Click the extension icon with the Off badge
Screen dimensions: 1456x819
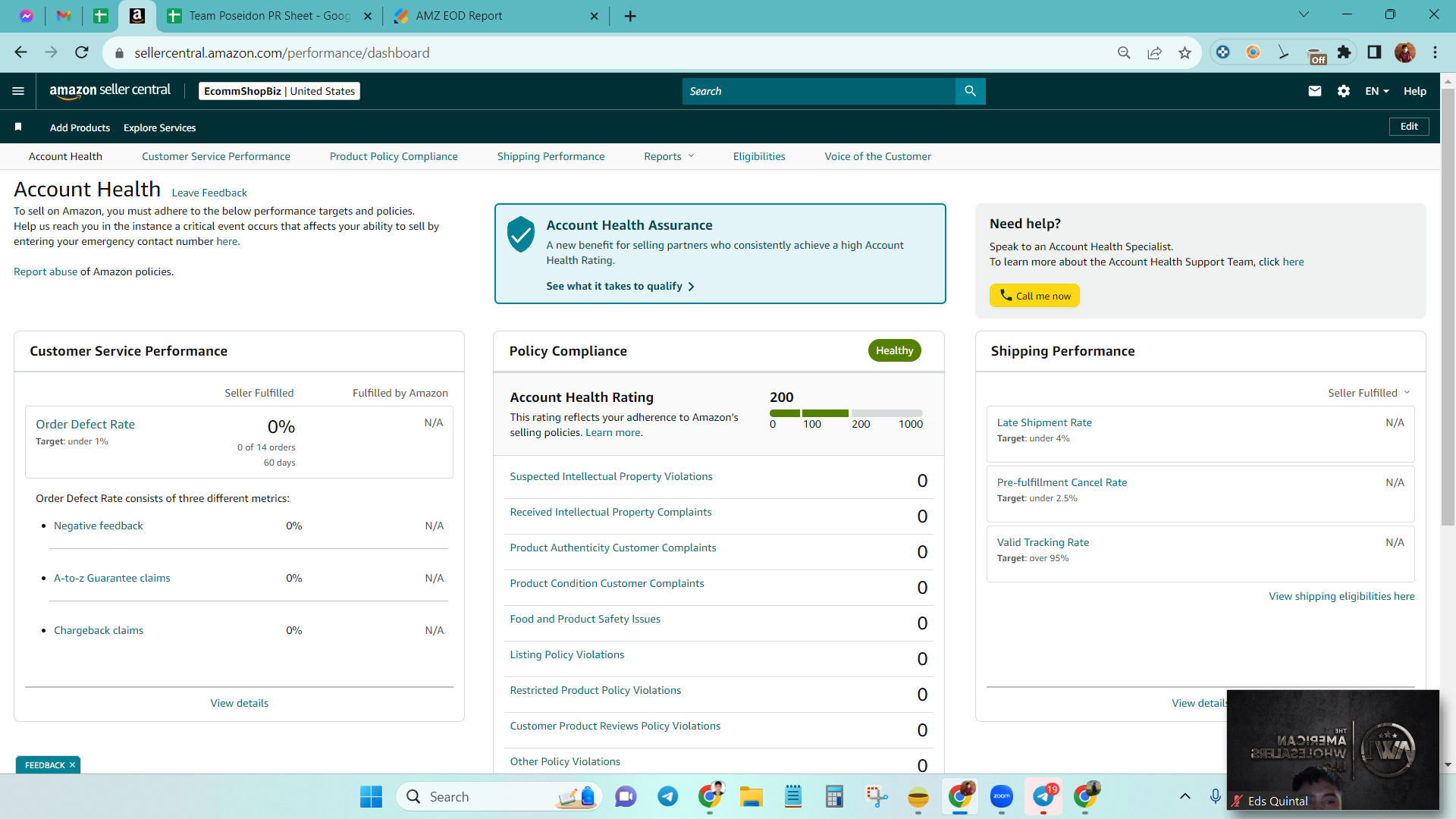1316,54
